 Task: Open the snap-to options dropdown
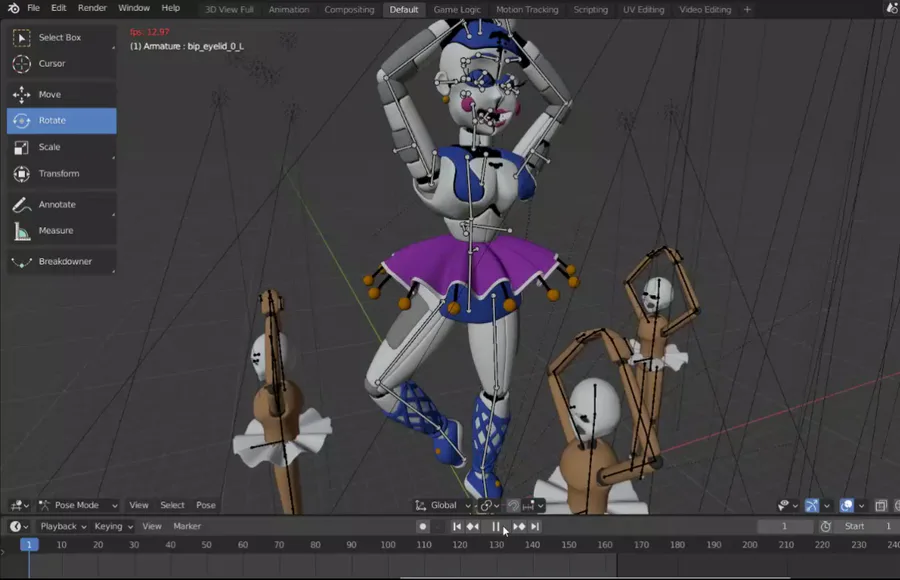(x=533, y=505)
